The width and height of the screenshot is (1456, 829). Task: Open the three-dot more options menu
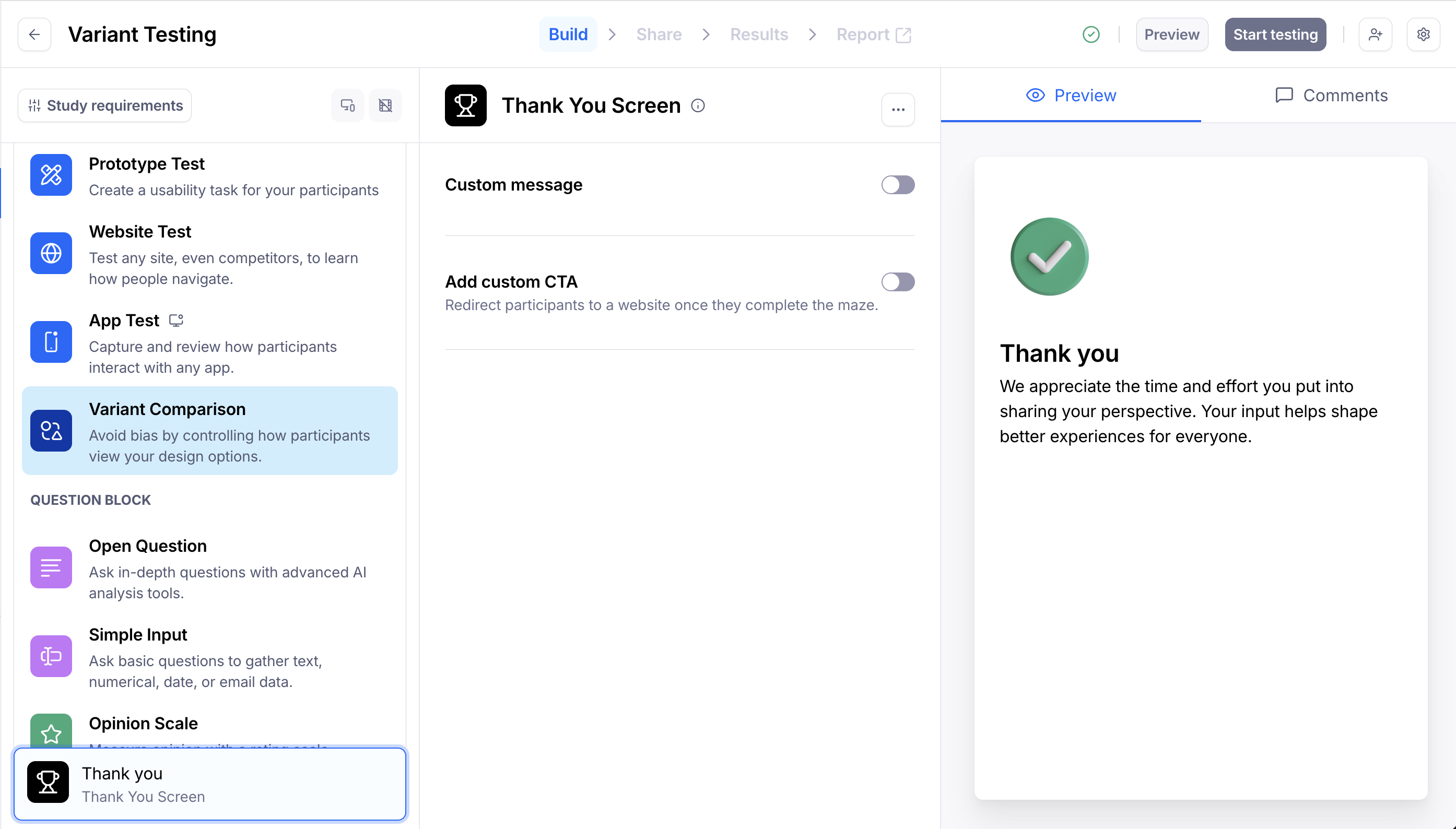(897, 109)
